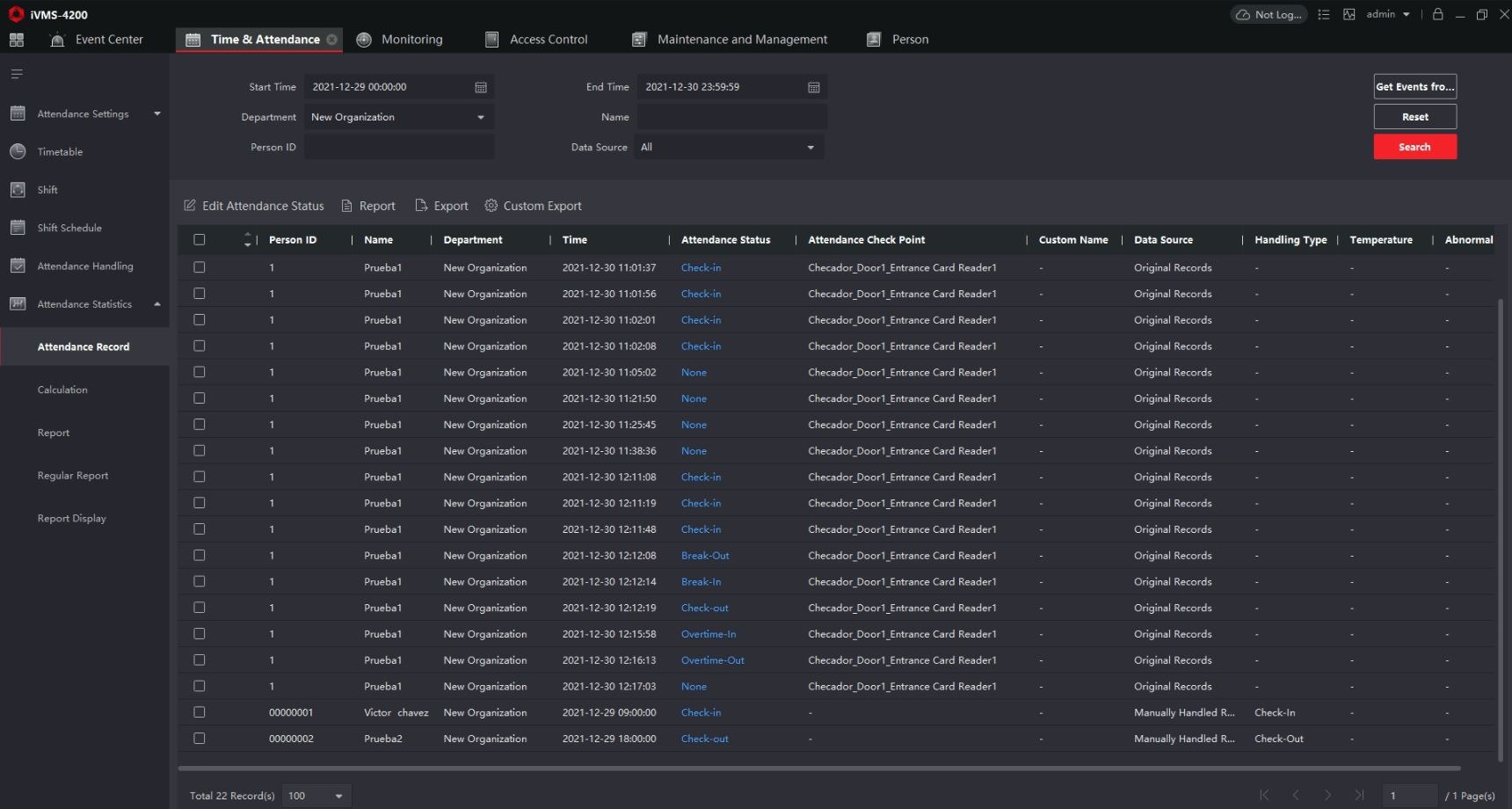
Task: Check the Victor chavez record checkbox
Action: point(200,712)
